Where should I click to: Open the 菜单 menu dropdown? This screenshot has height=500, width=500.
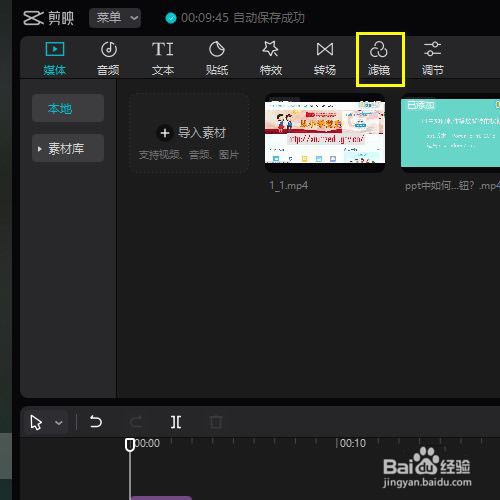pos(115,18)
